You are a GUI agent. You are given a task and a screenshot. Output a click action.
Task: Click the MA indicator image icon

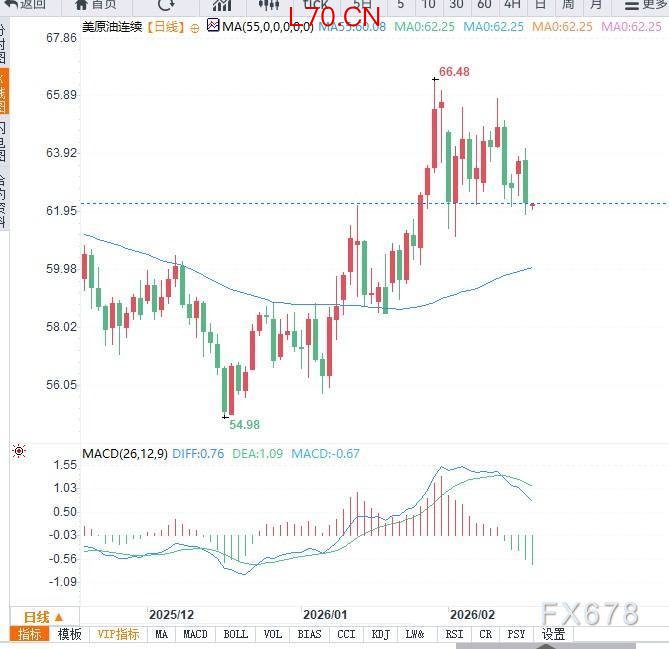[213, 26]
